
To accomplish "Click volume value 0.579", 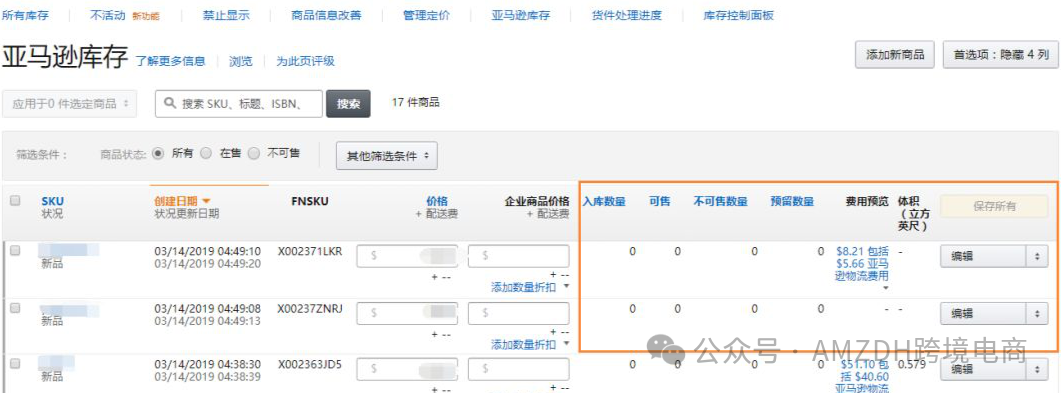I will [x=911, y=365].
